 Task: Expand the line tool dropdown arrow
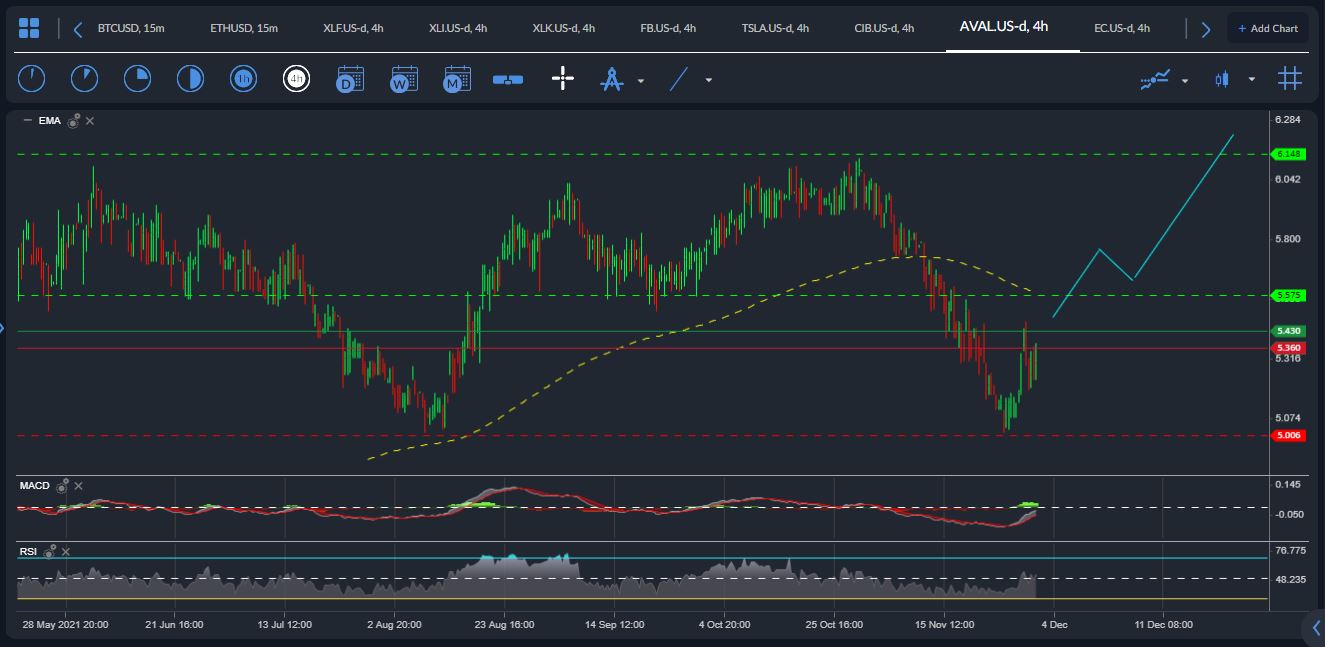click(x=709, y=80)
